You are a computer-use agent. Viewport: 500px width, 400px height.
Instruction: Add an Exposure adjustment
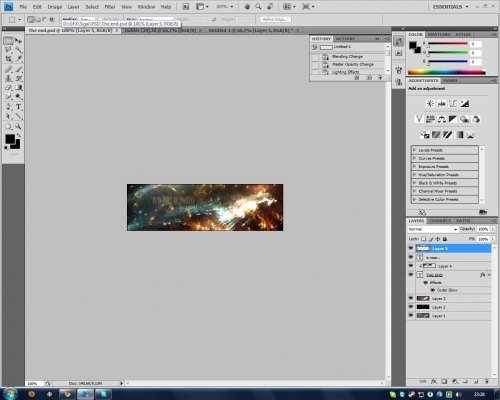pos(465,104)
